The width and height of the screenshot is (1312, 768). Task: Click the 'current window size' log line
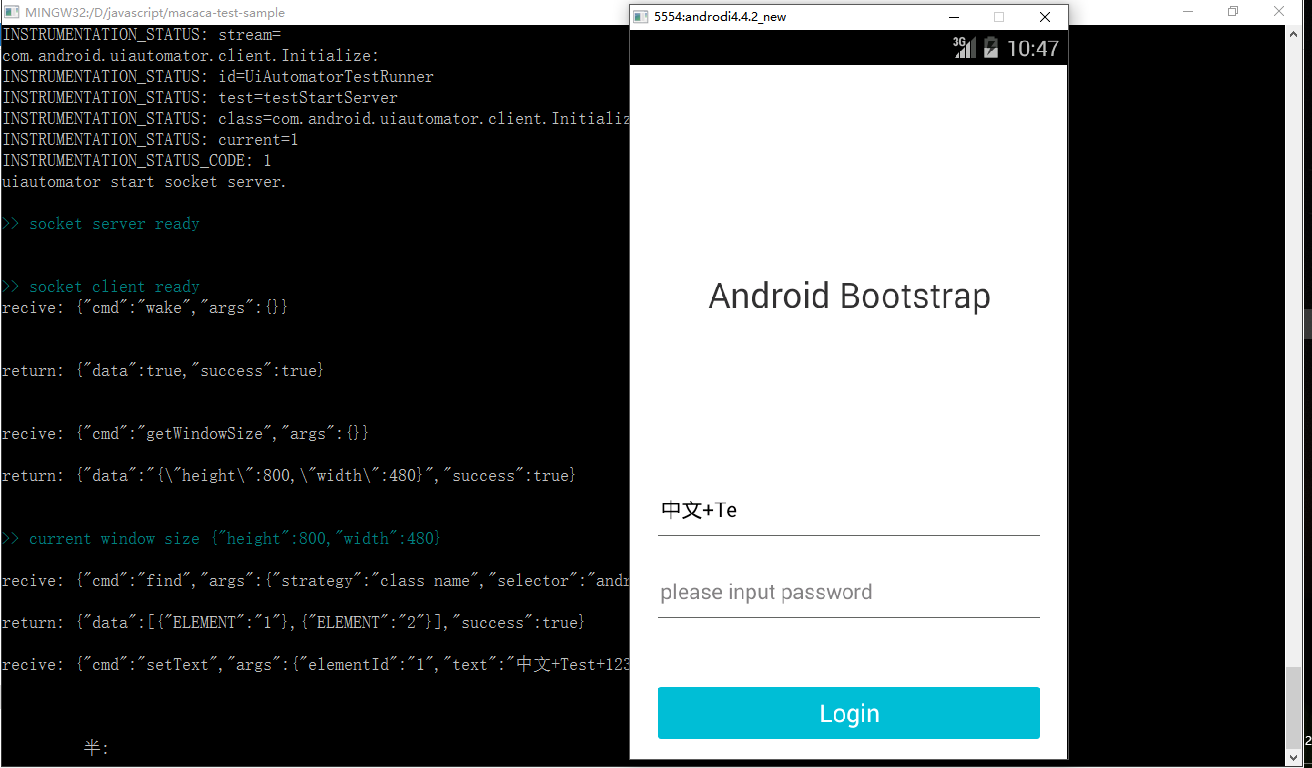click(219, 539)
